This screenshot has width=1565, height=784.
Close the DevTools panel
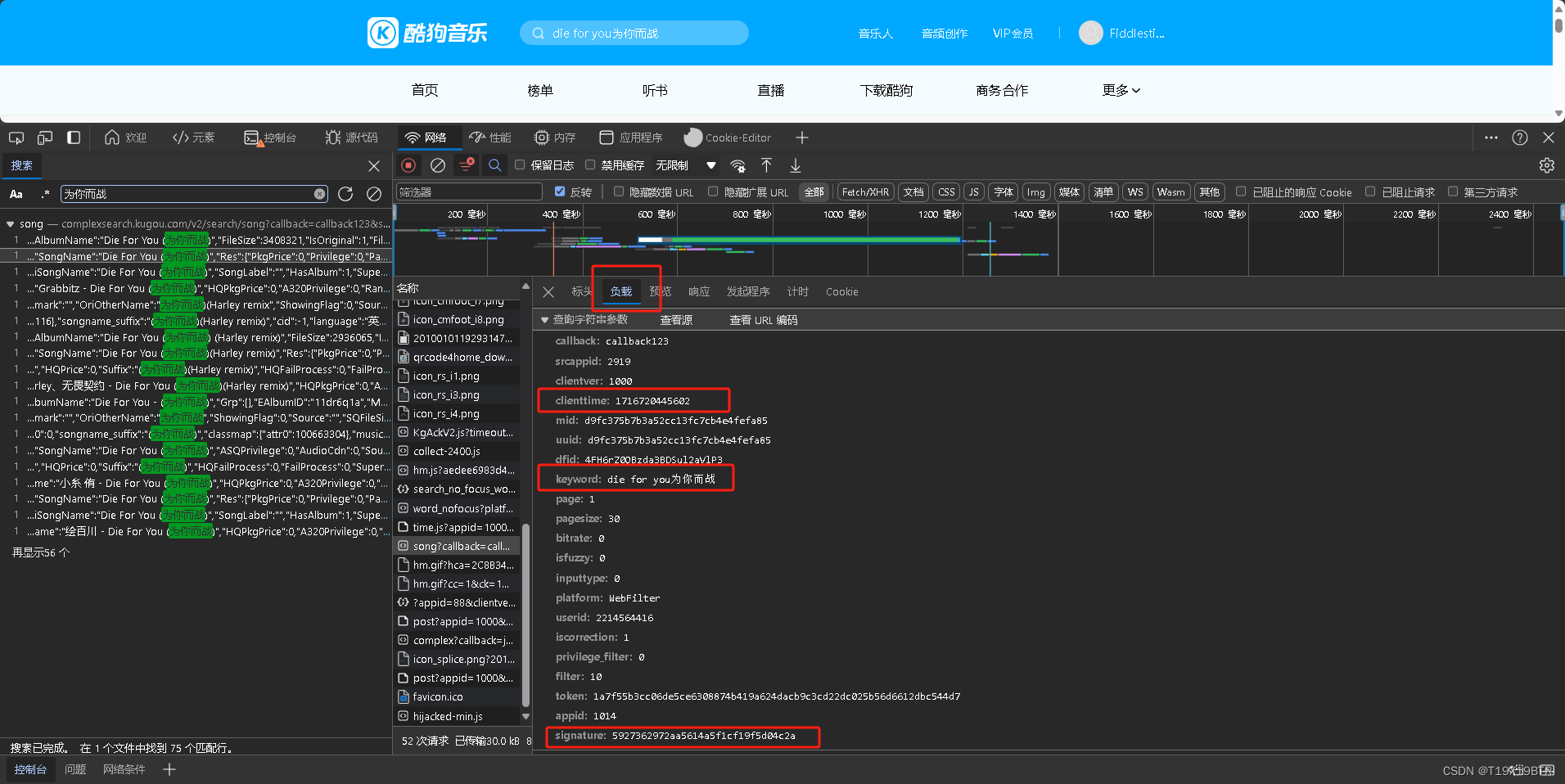(1549, 137)
